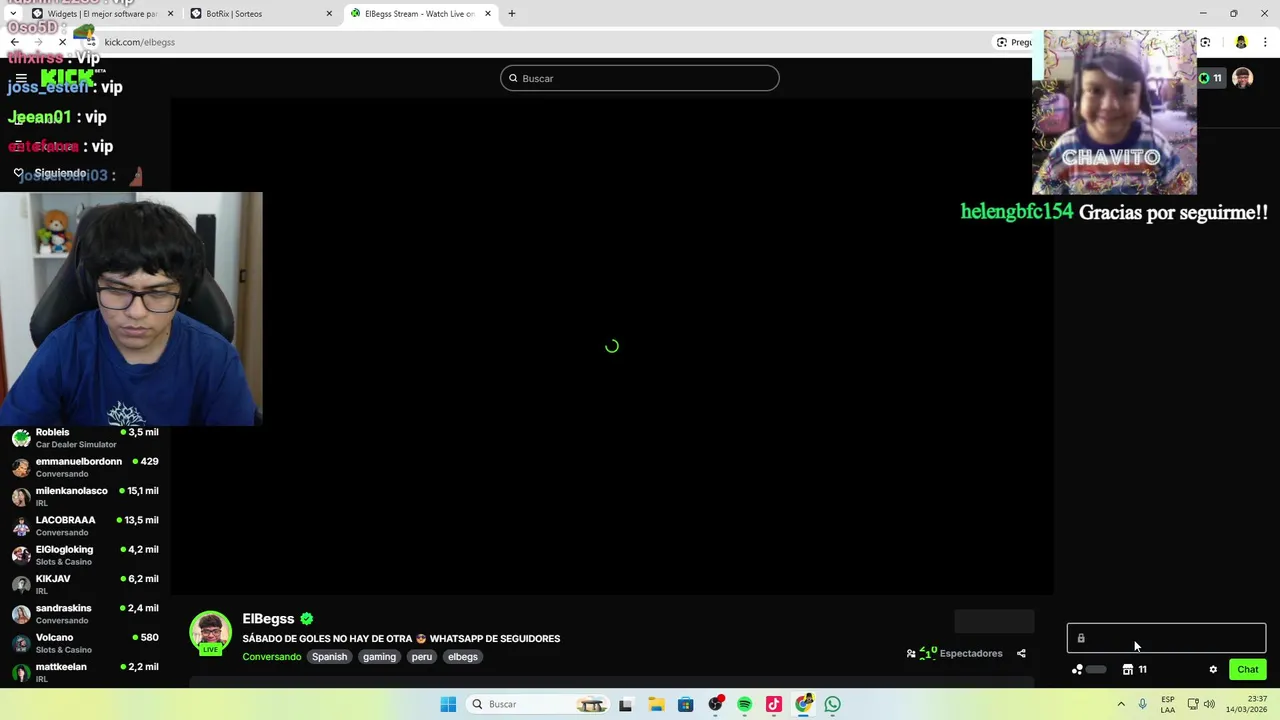
Task: Close the Widgets tab
Action: click(170, 14)
